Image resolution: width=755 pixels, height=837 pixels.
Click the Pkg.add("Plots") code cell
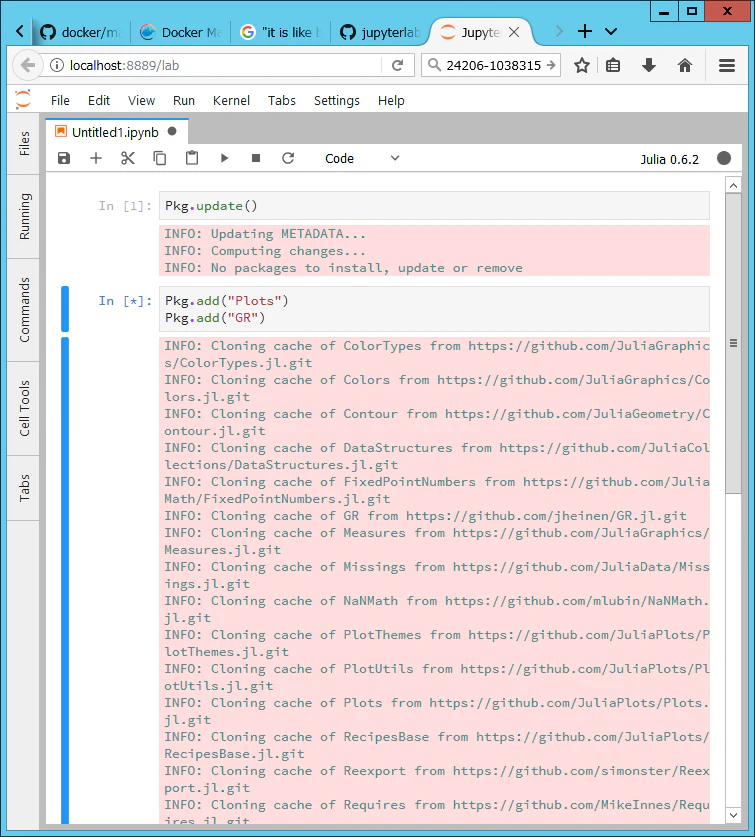tap(434, 309)
